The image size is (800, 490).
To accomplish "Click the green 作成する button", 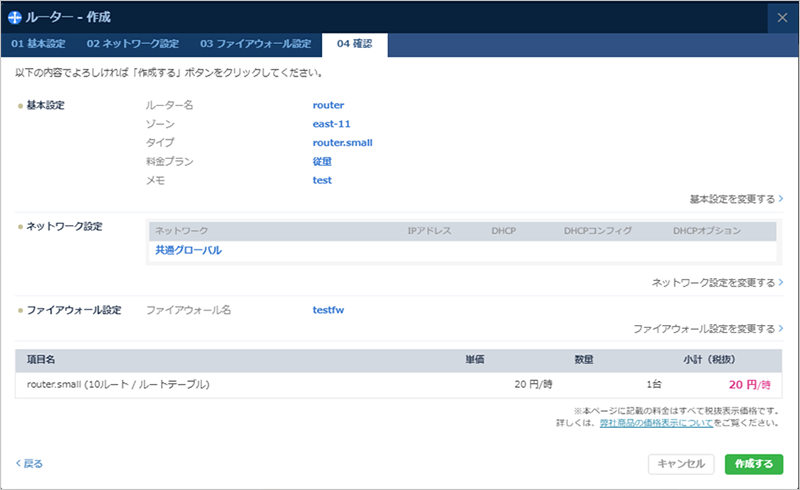I will tap(754, 464).
